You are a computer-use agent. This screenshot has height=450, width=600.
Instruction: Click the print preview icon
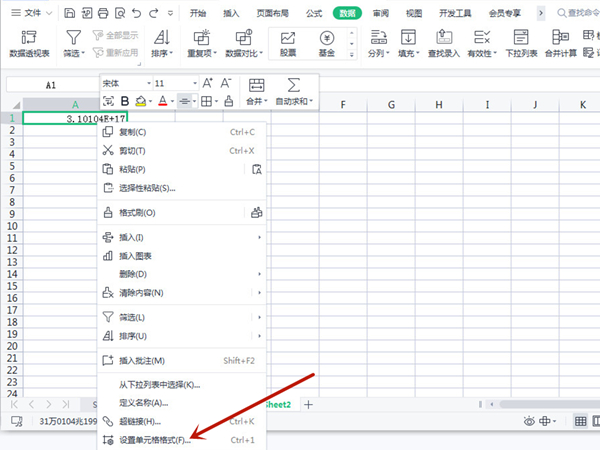tap(120, 13)
